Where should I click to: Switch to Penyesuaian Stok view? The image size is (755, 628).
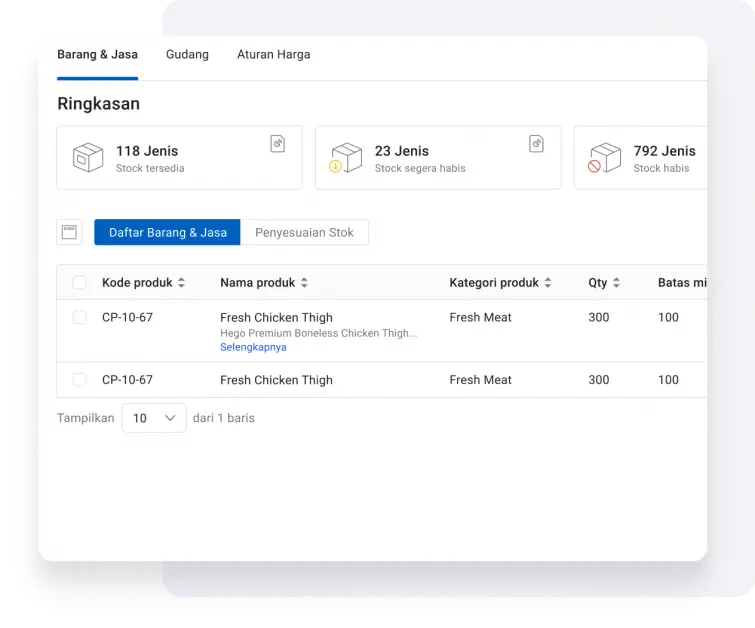pos(304,232)
